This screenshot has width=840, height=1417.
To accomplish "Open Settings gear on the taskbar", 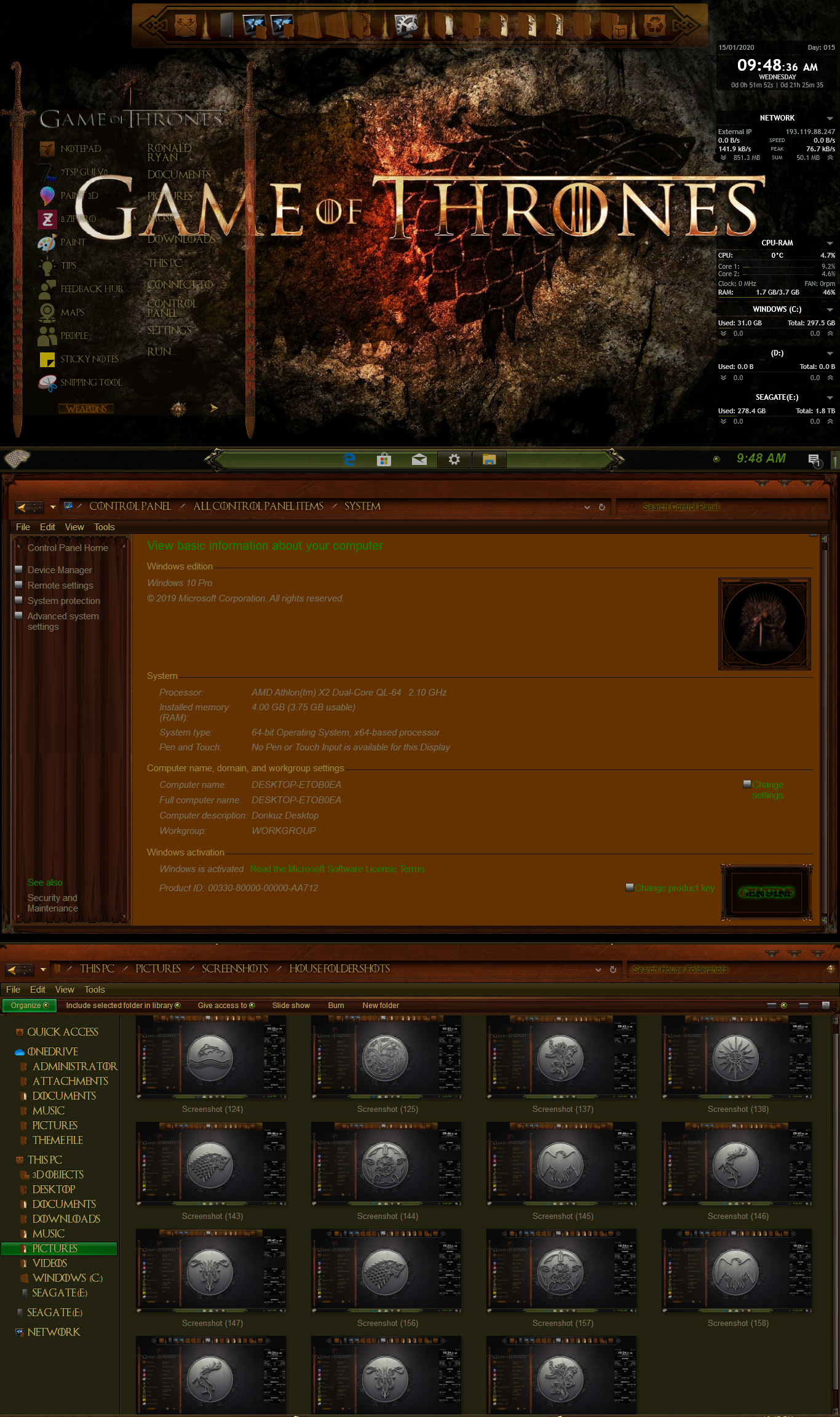I will [x=454, y=459].
